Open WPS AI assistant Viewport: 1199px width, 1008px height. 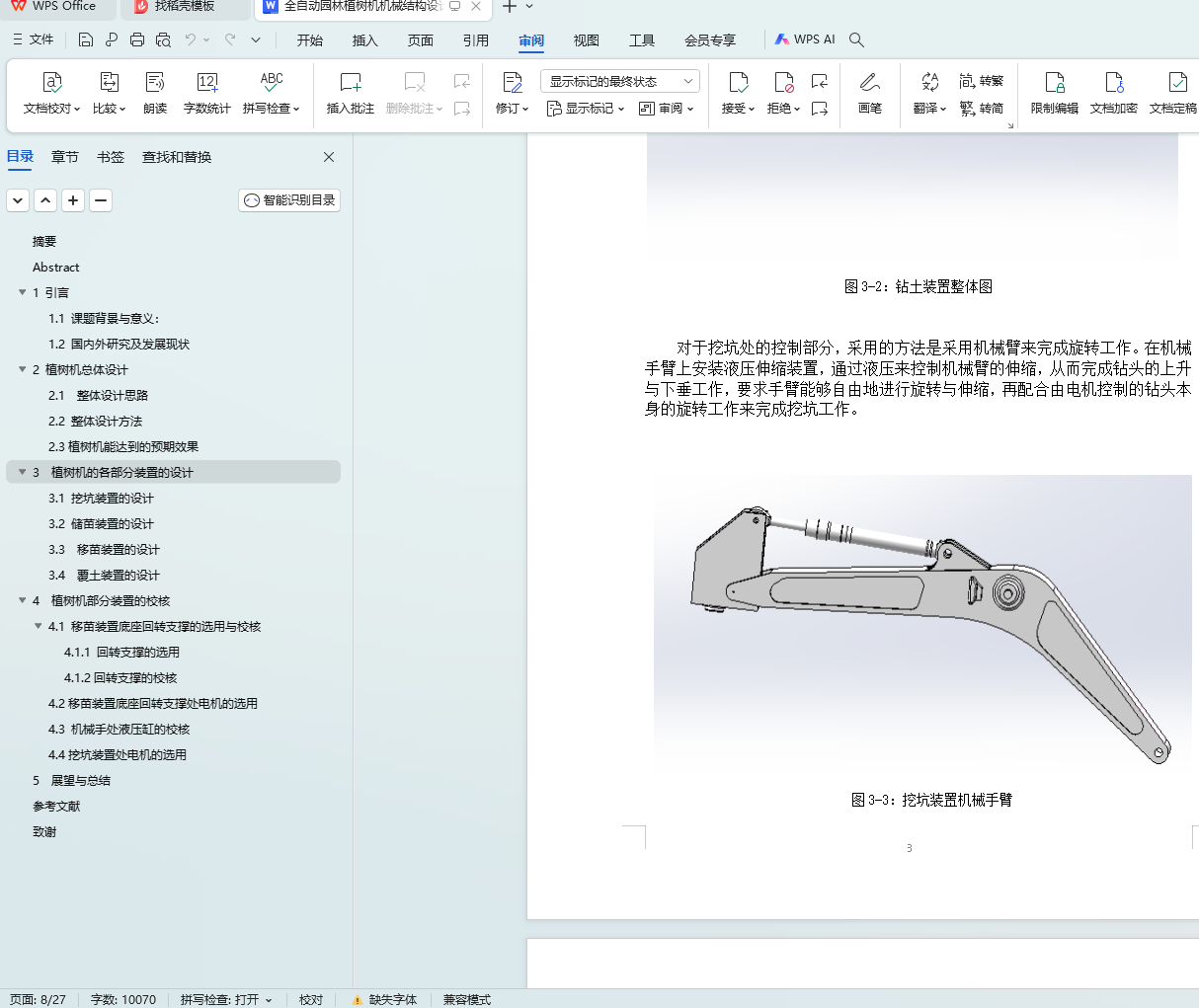[805, 39]
